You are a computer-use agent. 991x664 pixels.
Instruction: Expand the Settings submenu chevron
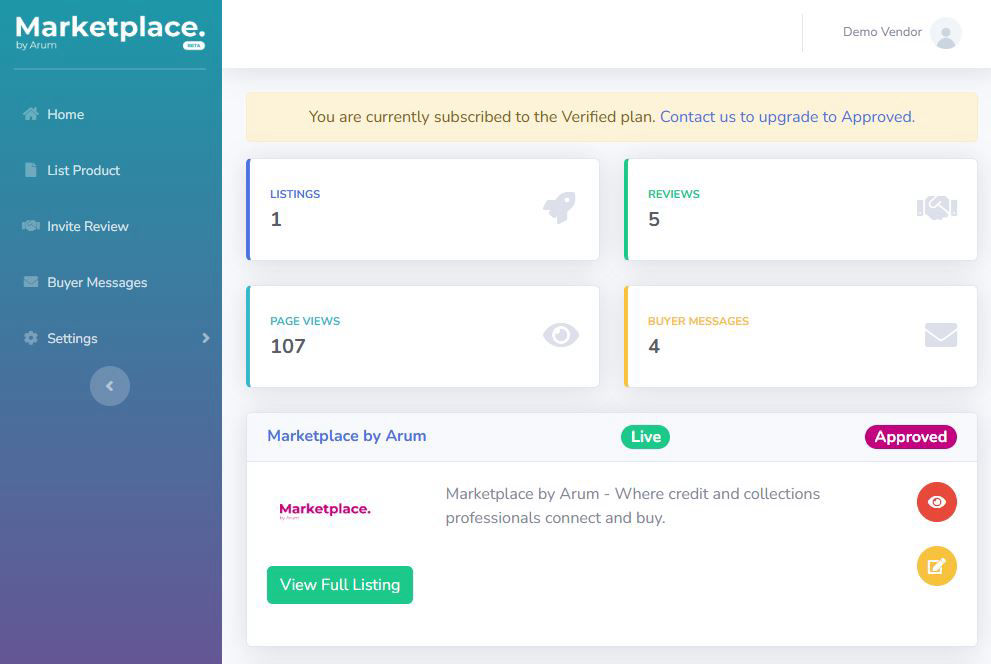pyautogui.click(x=206, y=338)
